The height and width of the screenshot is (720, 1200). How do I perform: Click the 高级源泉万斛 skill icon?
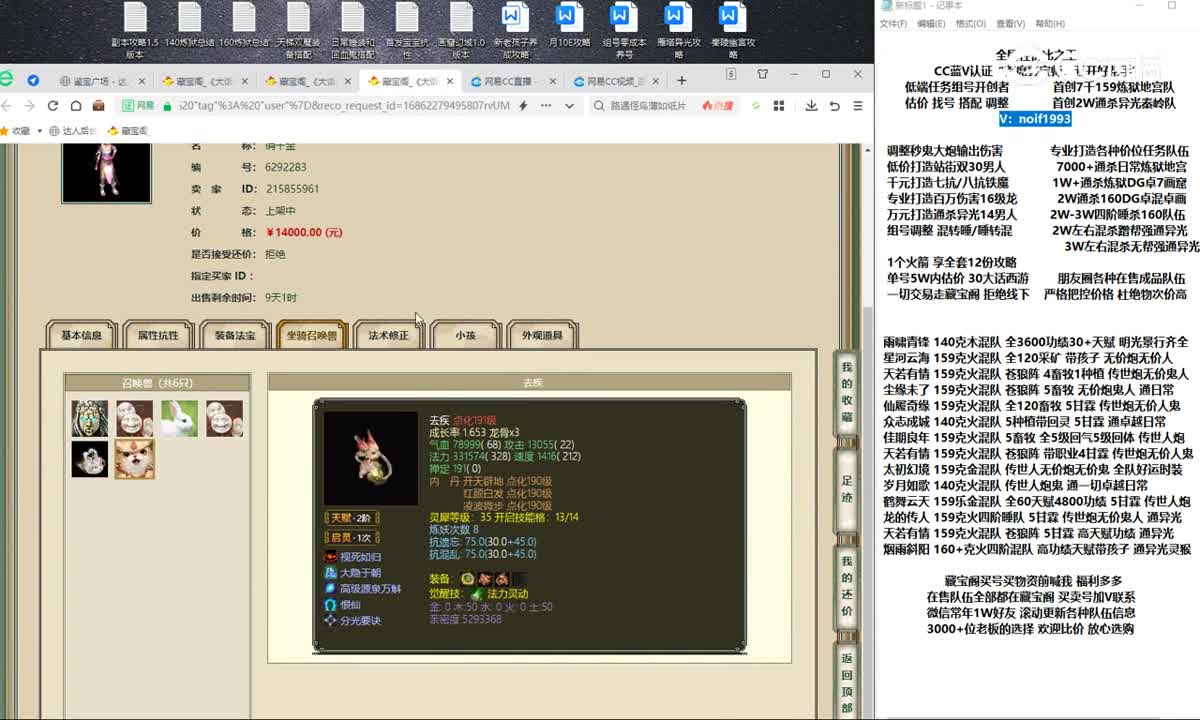331,589
